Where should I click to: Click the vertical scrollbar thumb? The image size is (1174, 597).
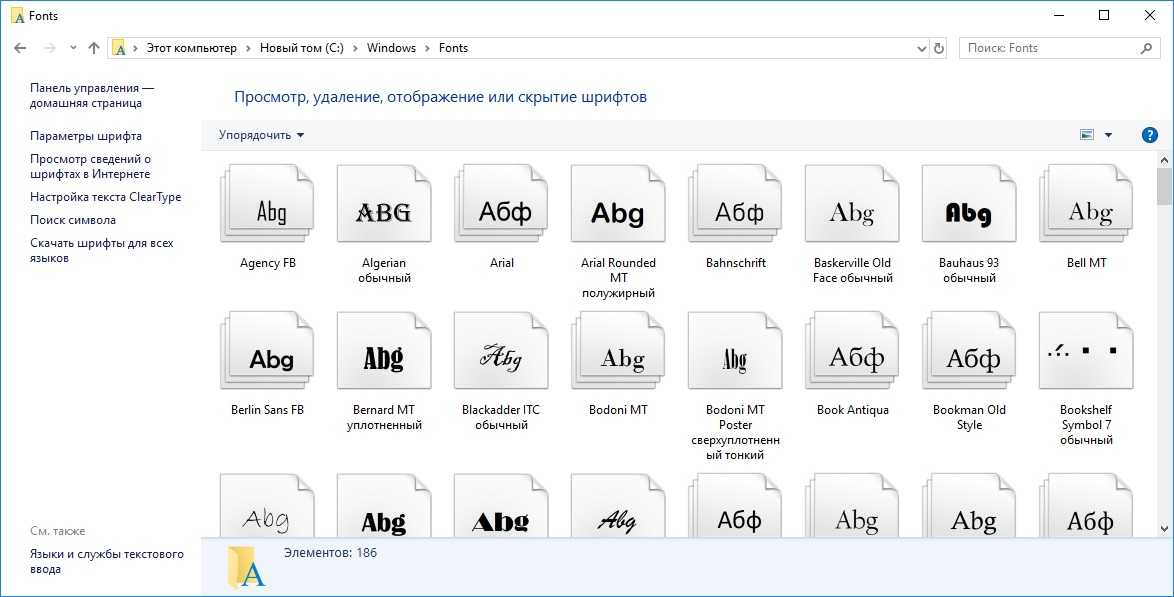1164,186
